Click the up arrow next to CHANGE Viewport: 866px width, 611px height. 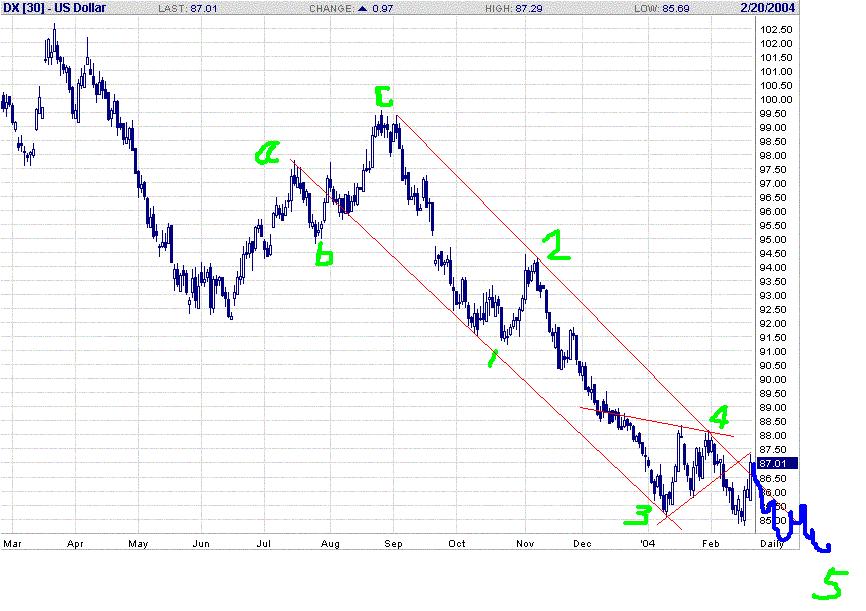(x=363, y=8)
